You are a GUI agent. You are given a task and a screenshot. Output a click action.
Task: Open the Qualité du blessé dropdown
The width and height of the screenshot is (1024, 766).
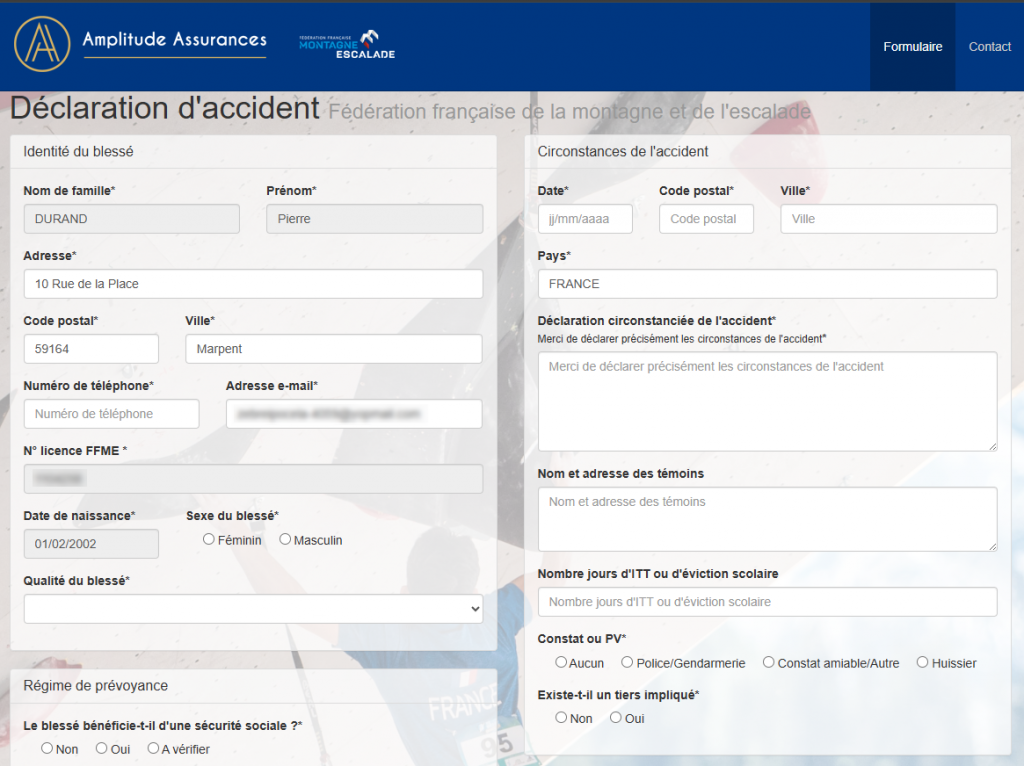pyautogui.click(x=253, y=609)
